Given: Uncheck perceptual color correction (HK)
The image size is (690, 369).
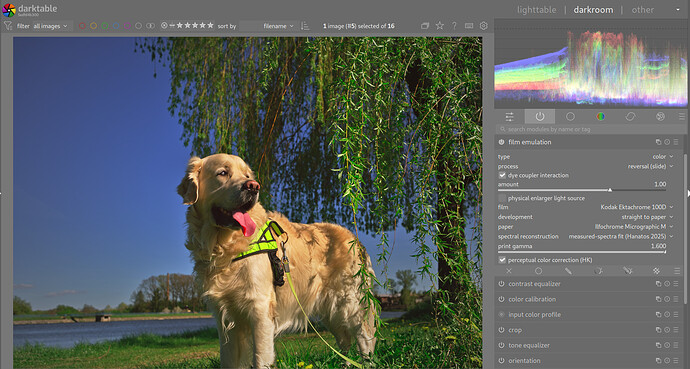Looking at the screenshot, I should [x=502, y=260].
